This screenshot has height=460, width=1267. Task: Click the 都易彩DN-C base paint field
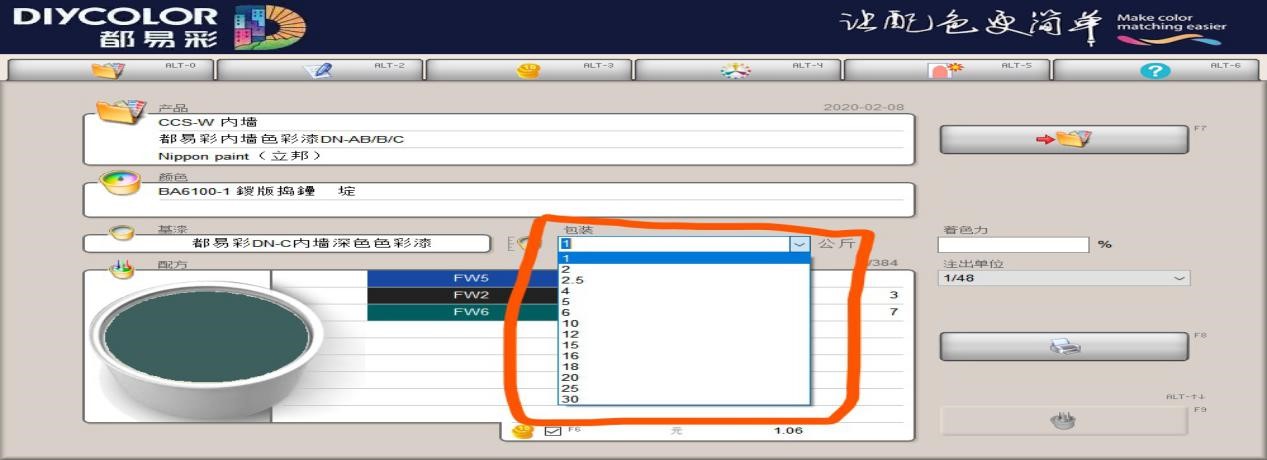[x=287, y=243]
